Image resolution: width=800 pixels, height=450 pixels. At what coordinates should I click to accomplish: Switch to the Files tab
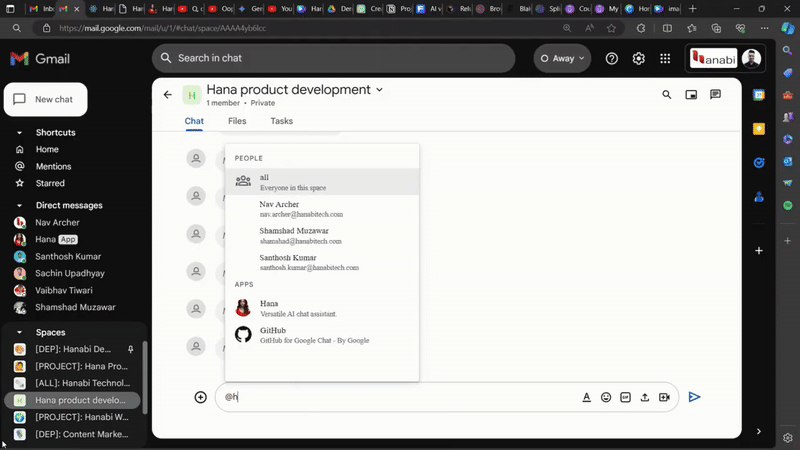(x=237, y=121)
